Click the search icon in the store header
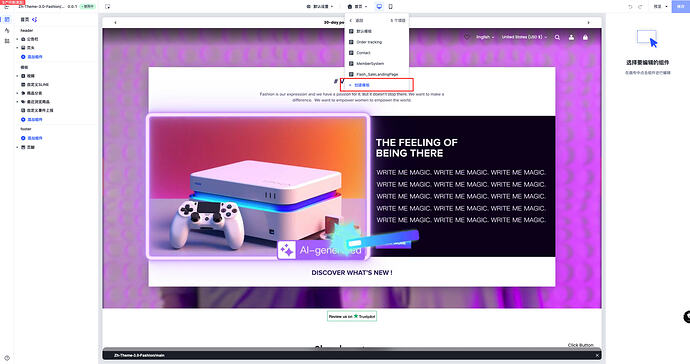Image resolution: width=690 pixels, height=364 pixels. click(x=558, y=37)
